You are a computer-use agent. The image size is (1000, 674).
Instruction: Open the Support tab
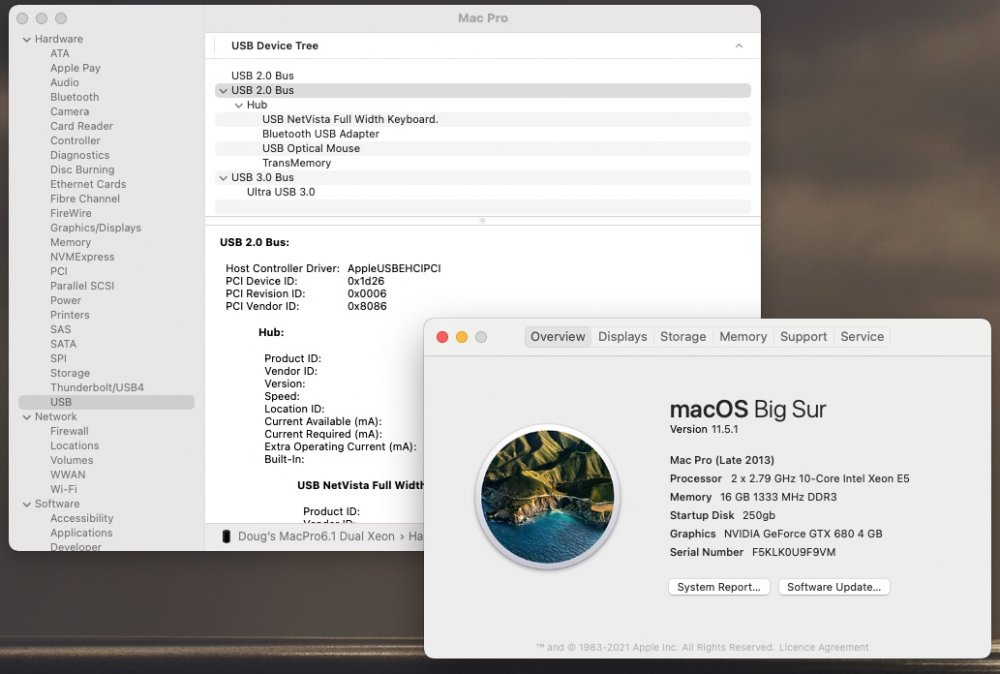pos(803,337)
